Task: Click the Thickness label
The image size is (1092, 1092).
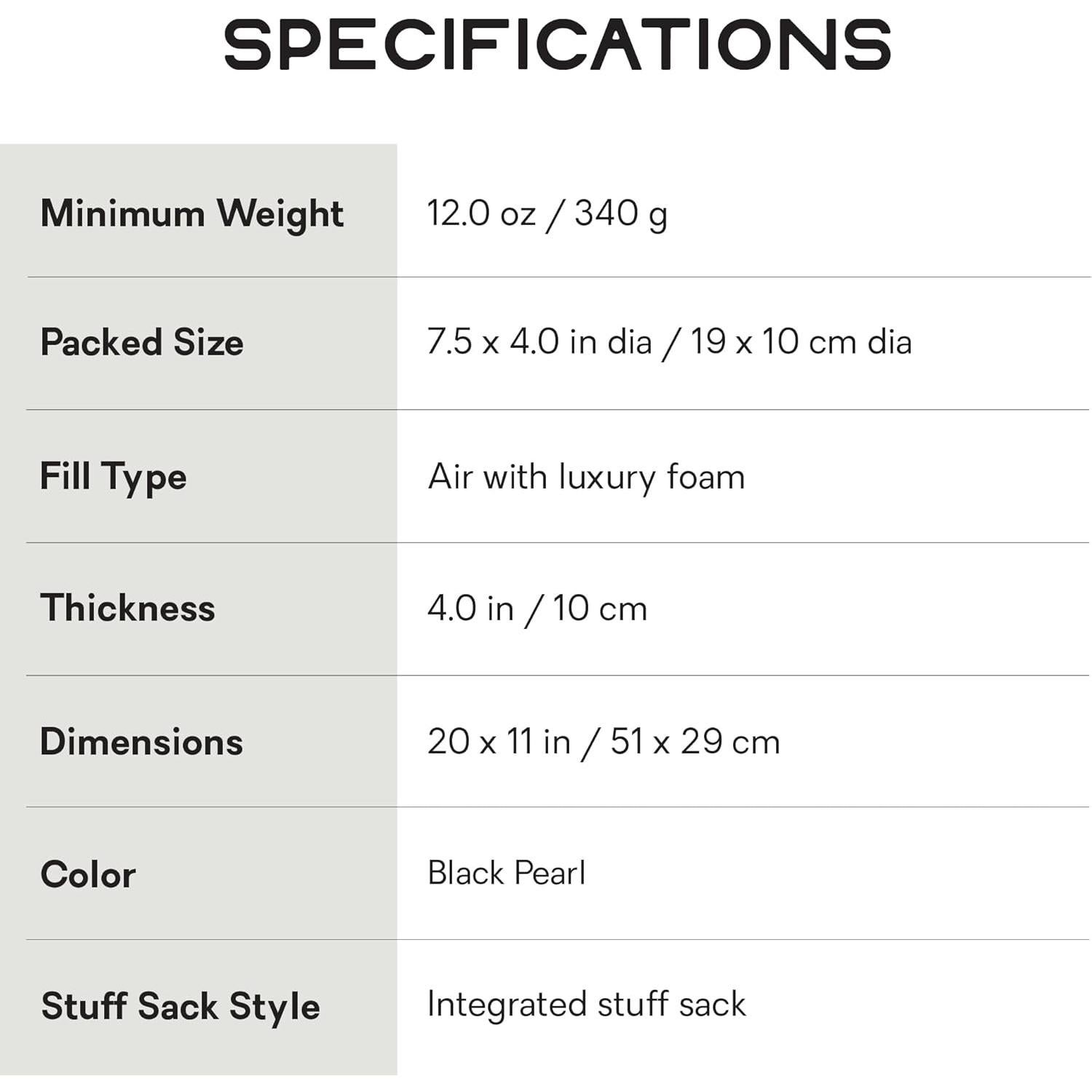Action: tap(128, 608)
